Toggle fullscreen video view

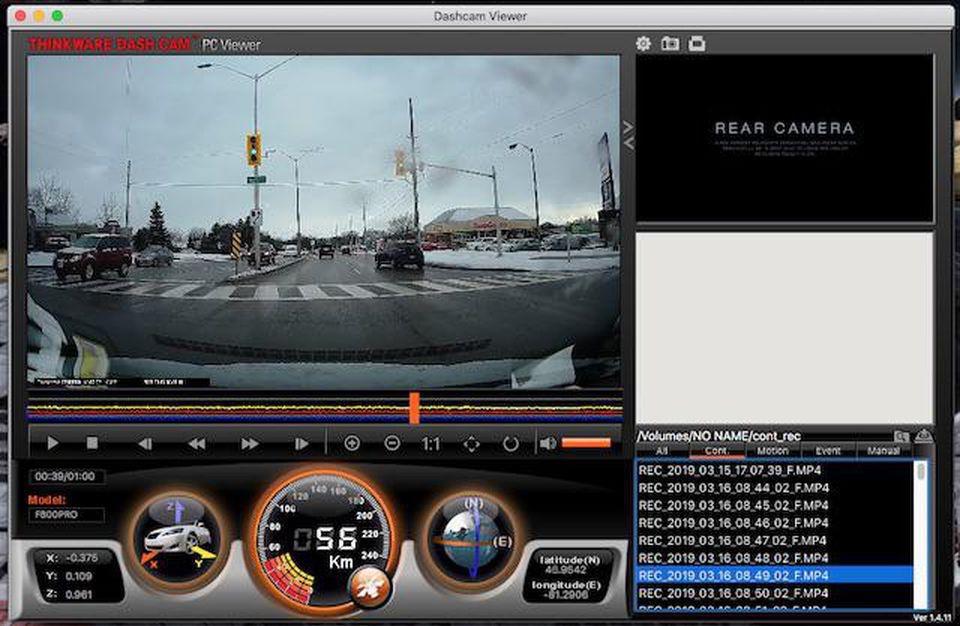point(471,443)
